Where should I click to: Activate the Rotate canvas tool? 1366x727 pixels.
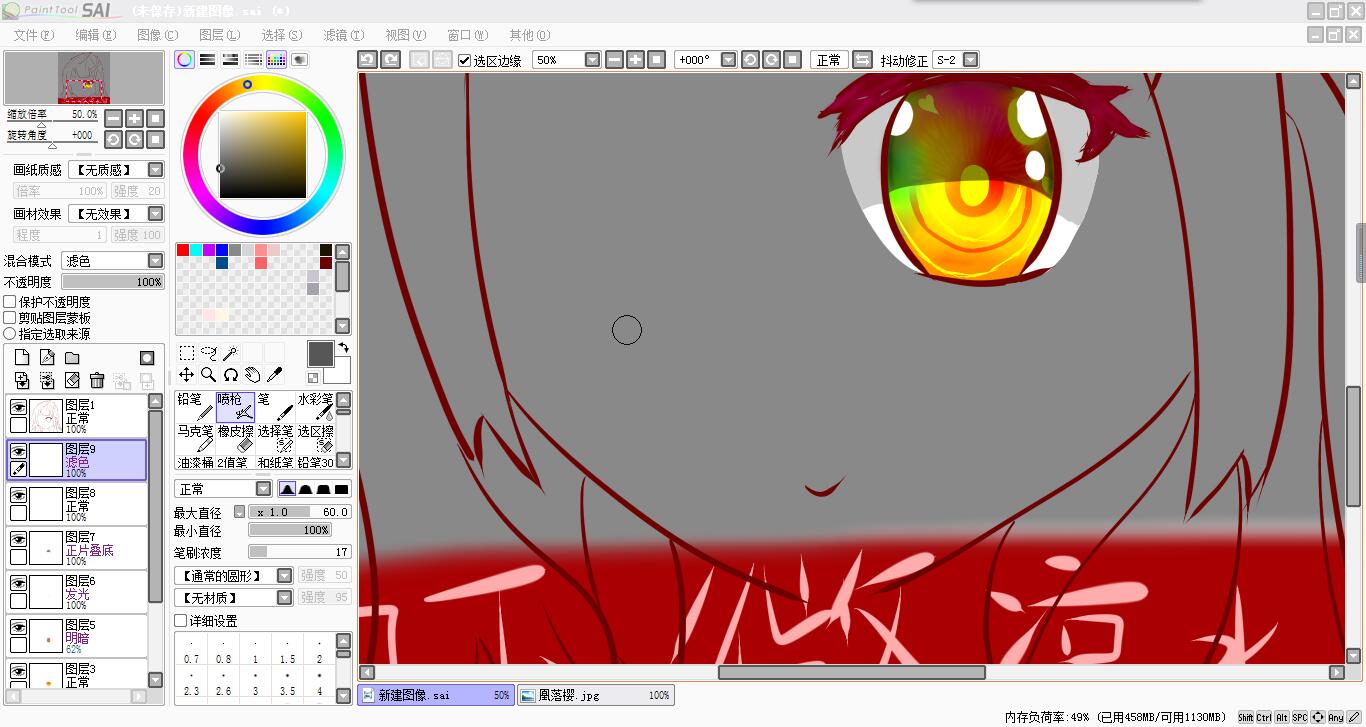[231, 375]
